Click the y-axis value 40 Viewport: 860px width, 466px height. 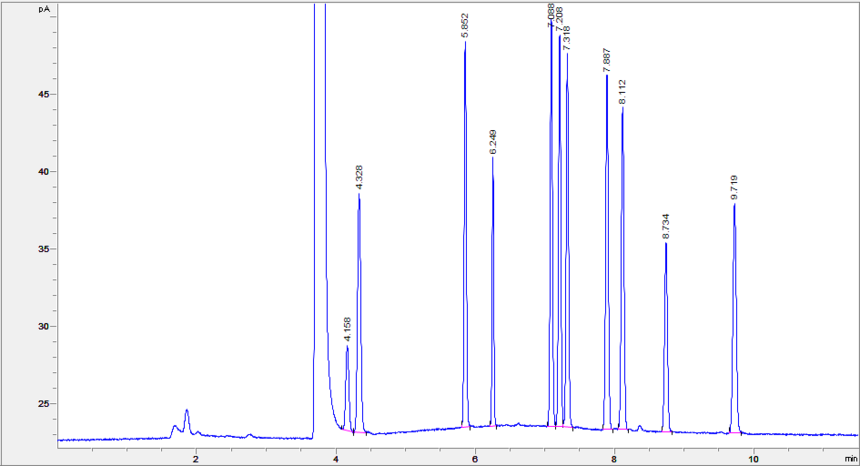tap(44, 172)
